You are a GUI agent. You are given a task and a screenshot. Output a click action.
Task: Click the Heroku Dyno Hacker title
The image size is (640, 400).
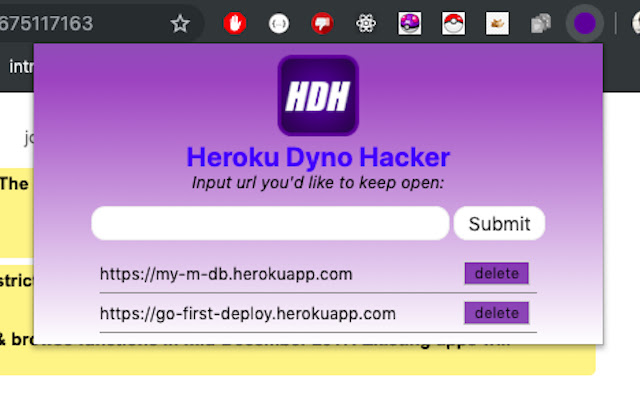pos(318,157)
